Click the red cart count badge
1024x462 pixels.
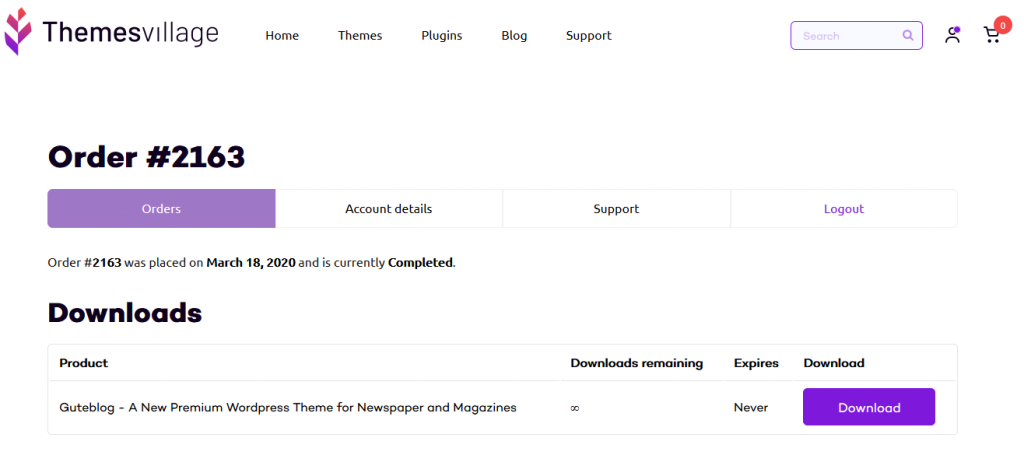(1002, 25)
